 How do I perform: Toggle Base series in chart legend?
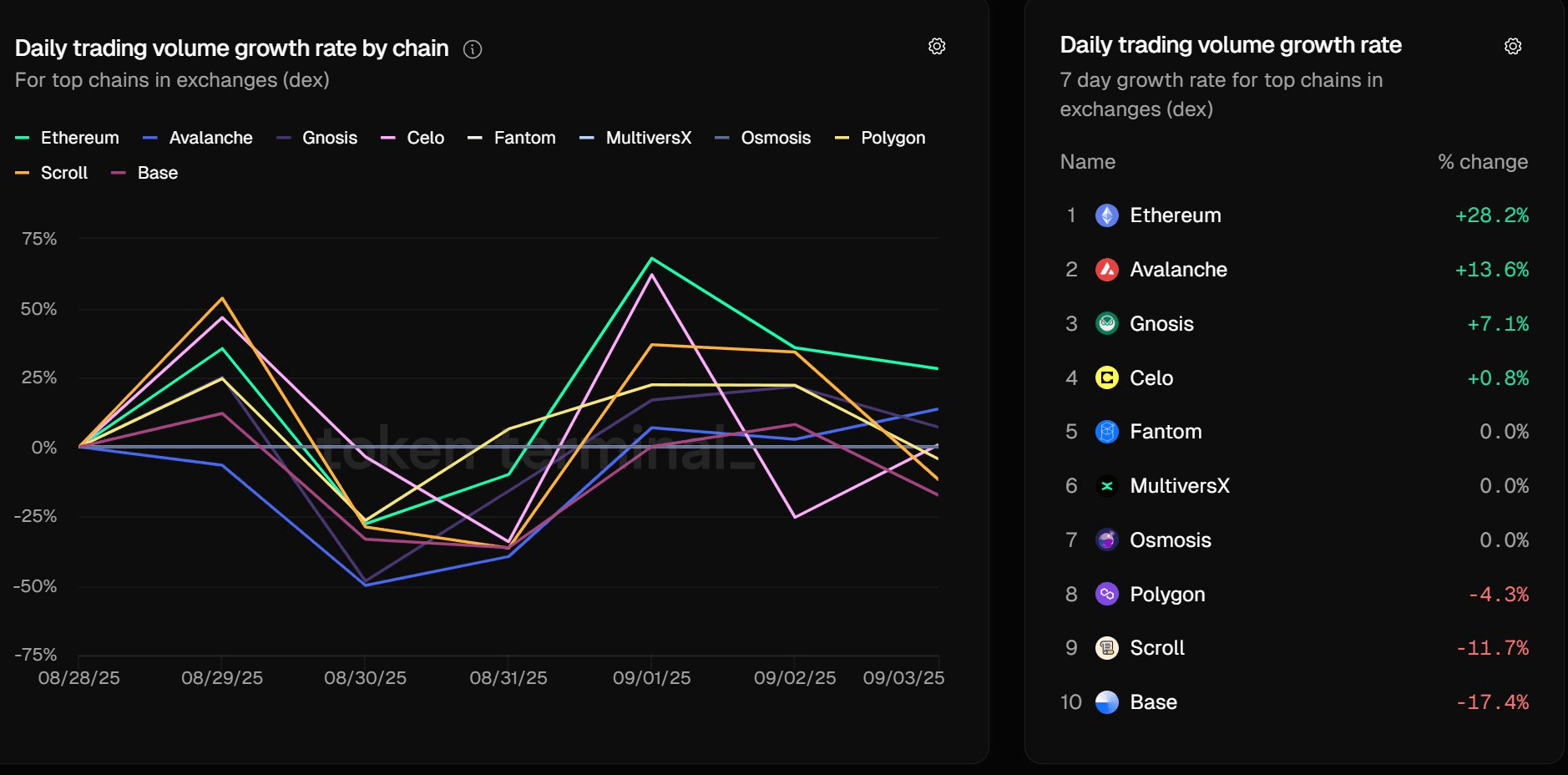coord(144,173)
